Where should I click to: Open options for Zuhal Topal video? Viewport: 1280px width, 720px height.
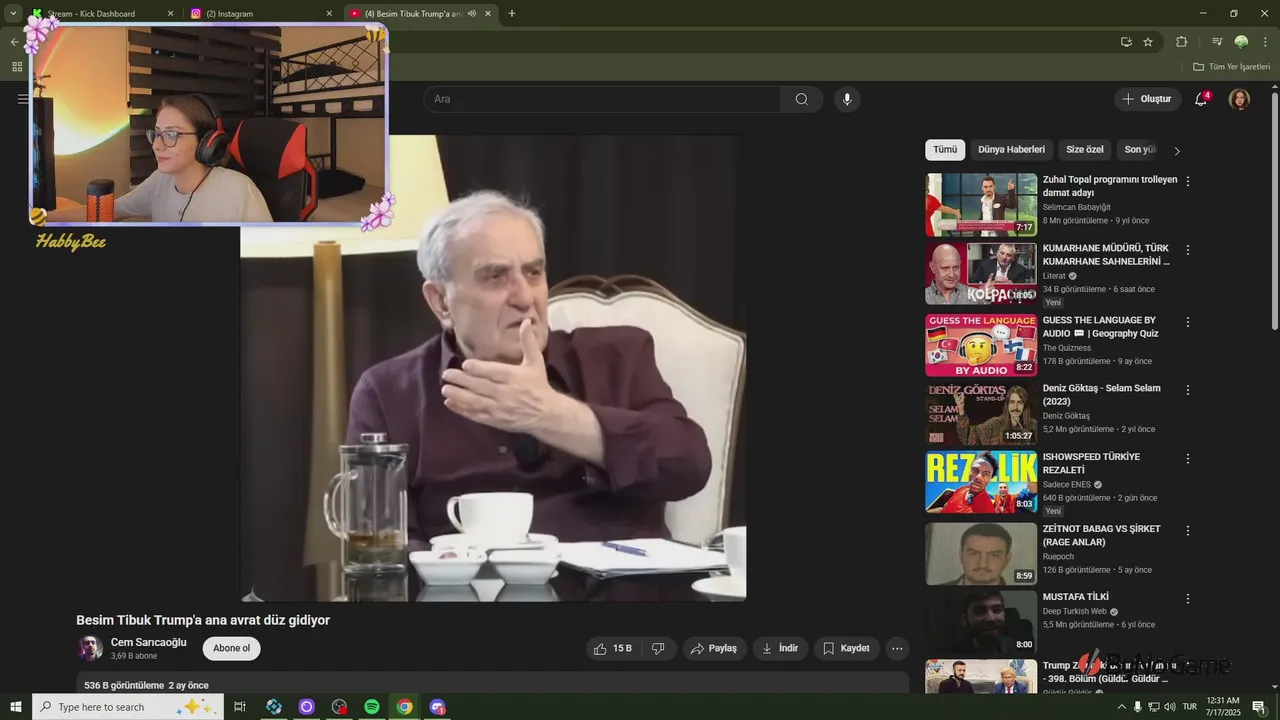(x=1188, y=181)
